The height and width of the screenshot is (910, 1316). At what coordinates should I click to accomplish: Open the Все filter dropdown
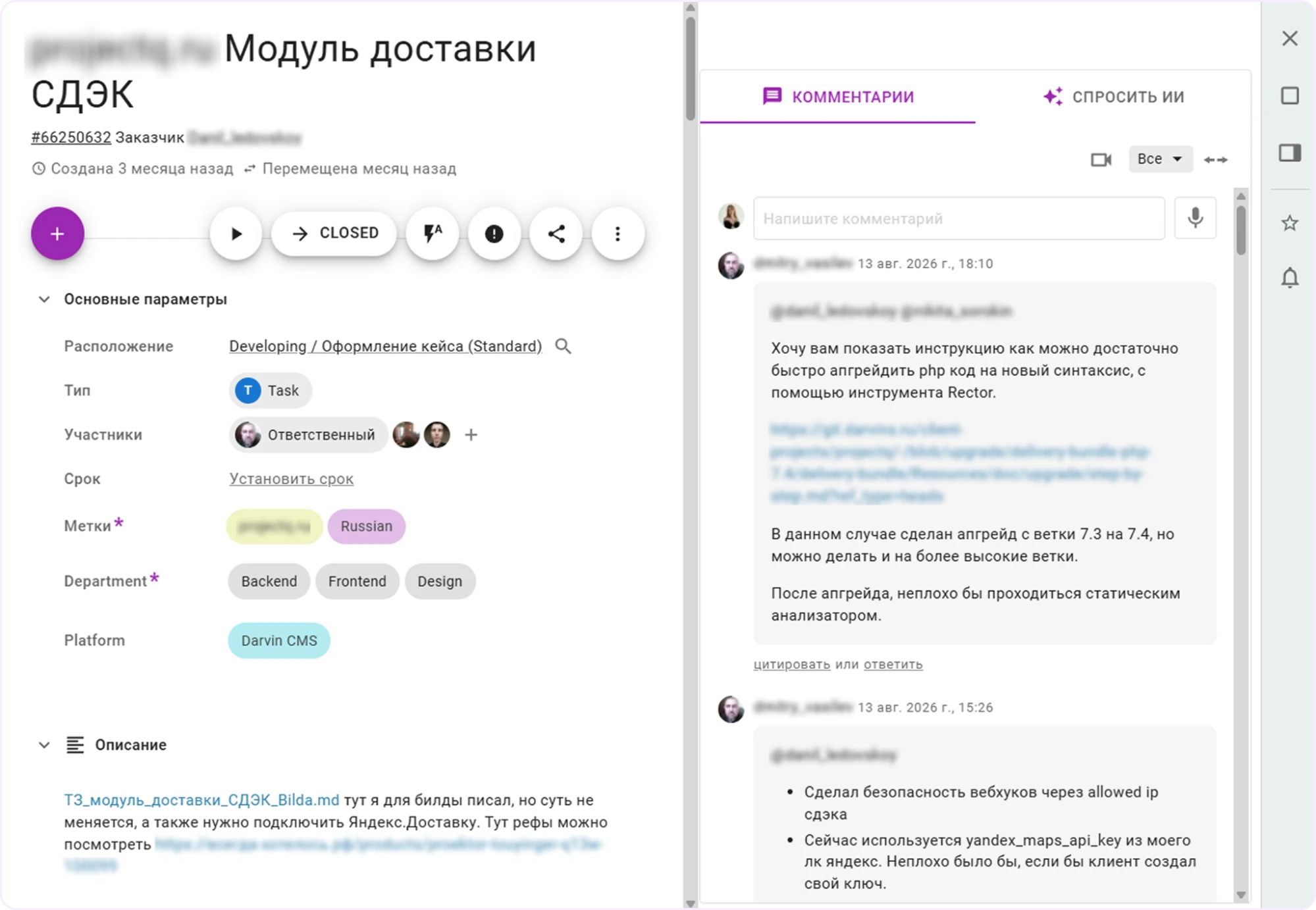tap(1160, 159)
